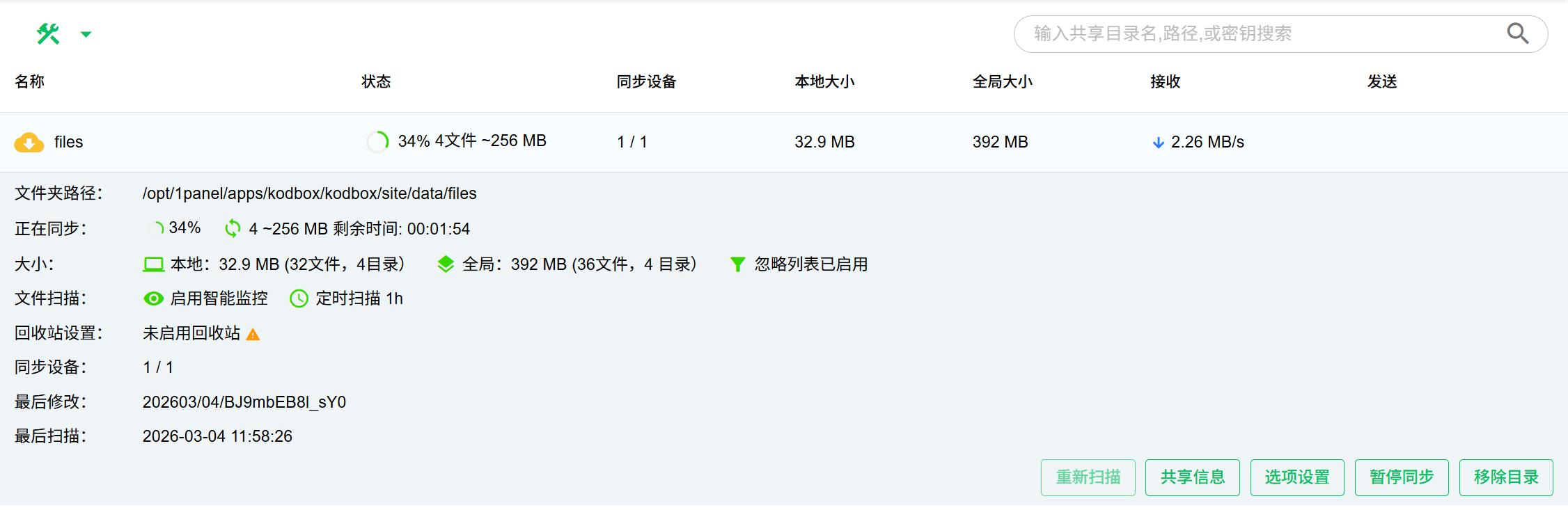The image size is (1568, 510).
Task: Pause syncing with 暂停同步 button
Action: coord(1401,477)
